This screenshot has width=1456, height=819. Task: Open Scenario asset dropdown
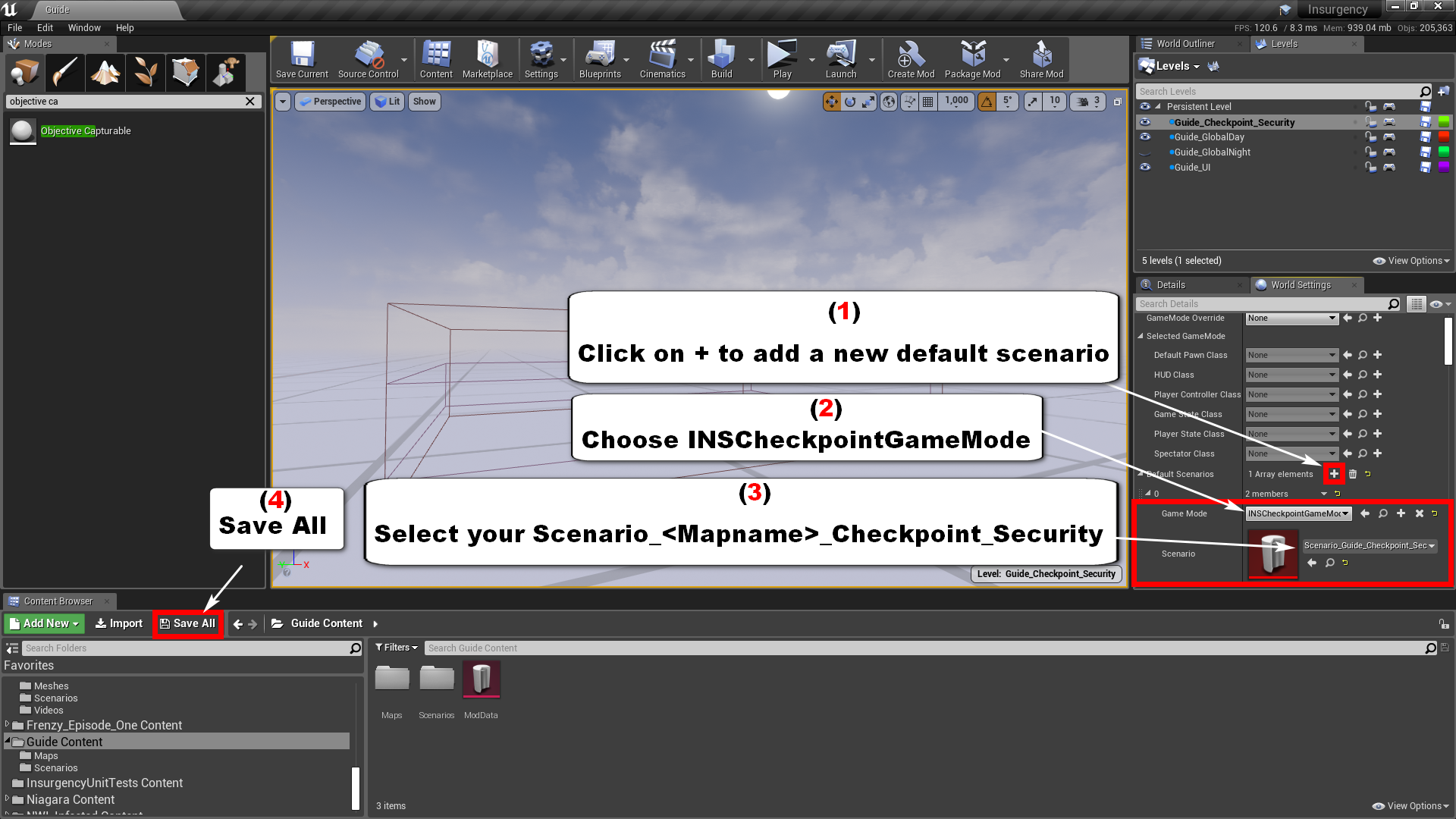coord(1370,545)
